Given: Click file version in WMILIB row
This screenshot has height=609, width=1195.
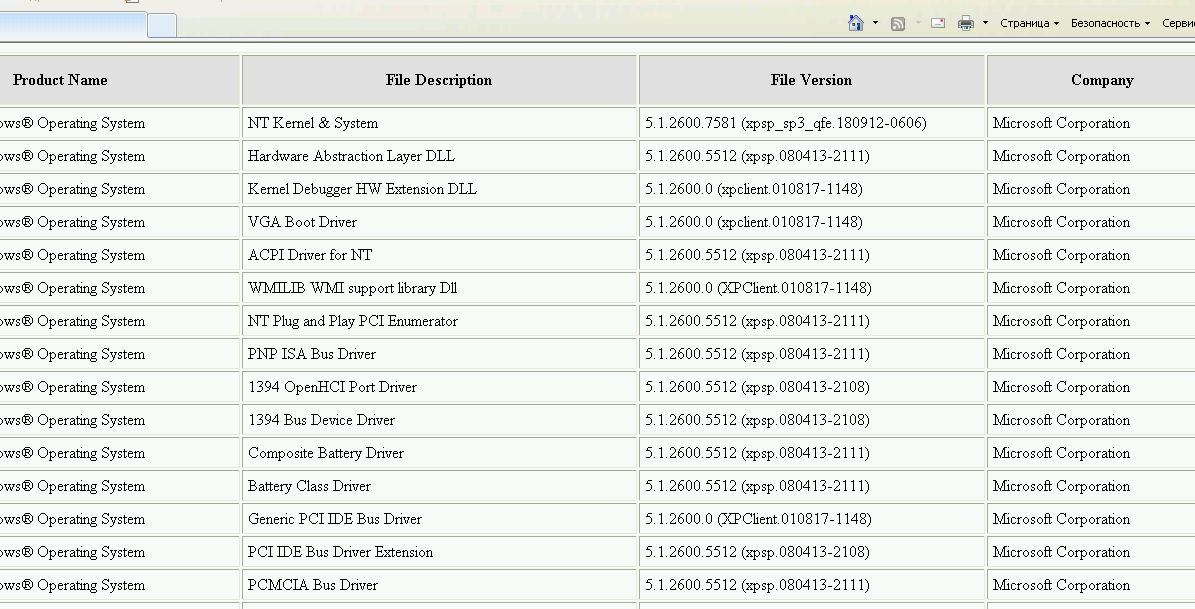Looking at the screenshot, I should [x=812, y=288].
